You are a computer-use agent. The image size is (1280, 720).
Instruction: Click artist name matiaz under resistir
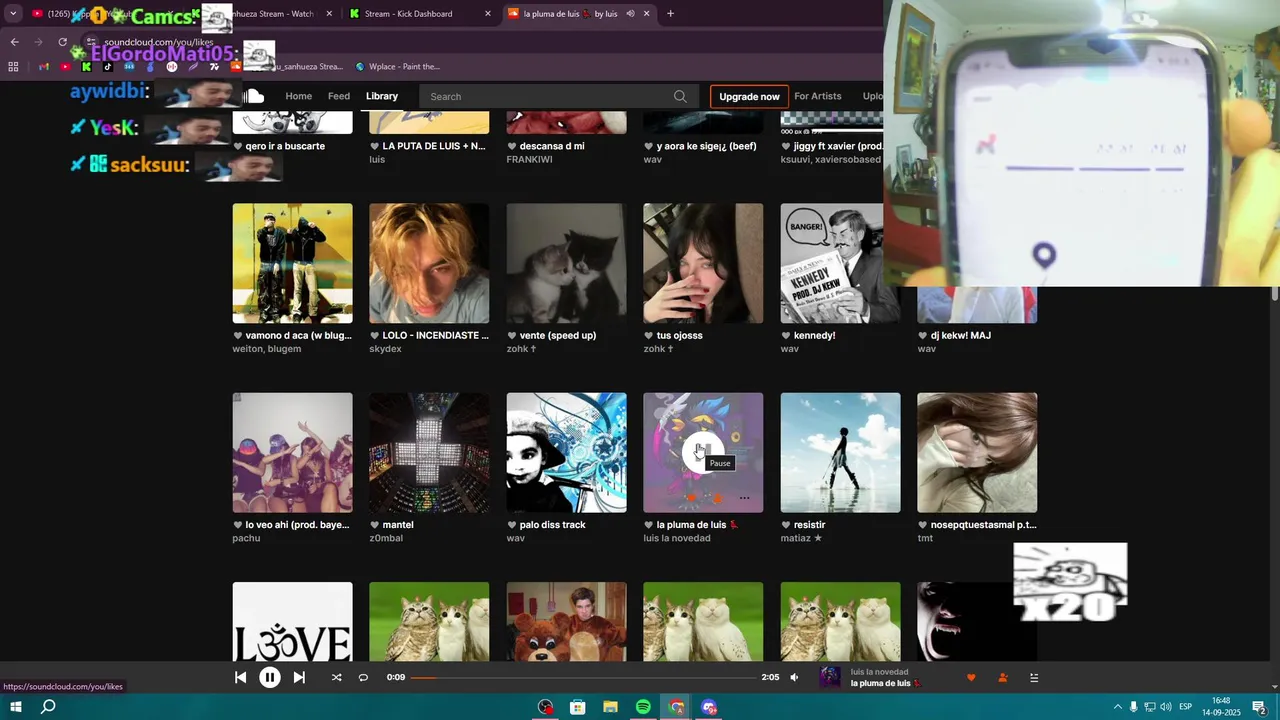point(801,538)
